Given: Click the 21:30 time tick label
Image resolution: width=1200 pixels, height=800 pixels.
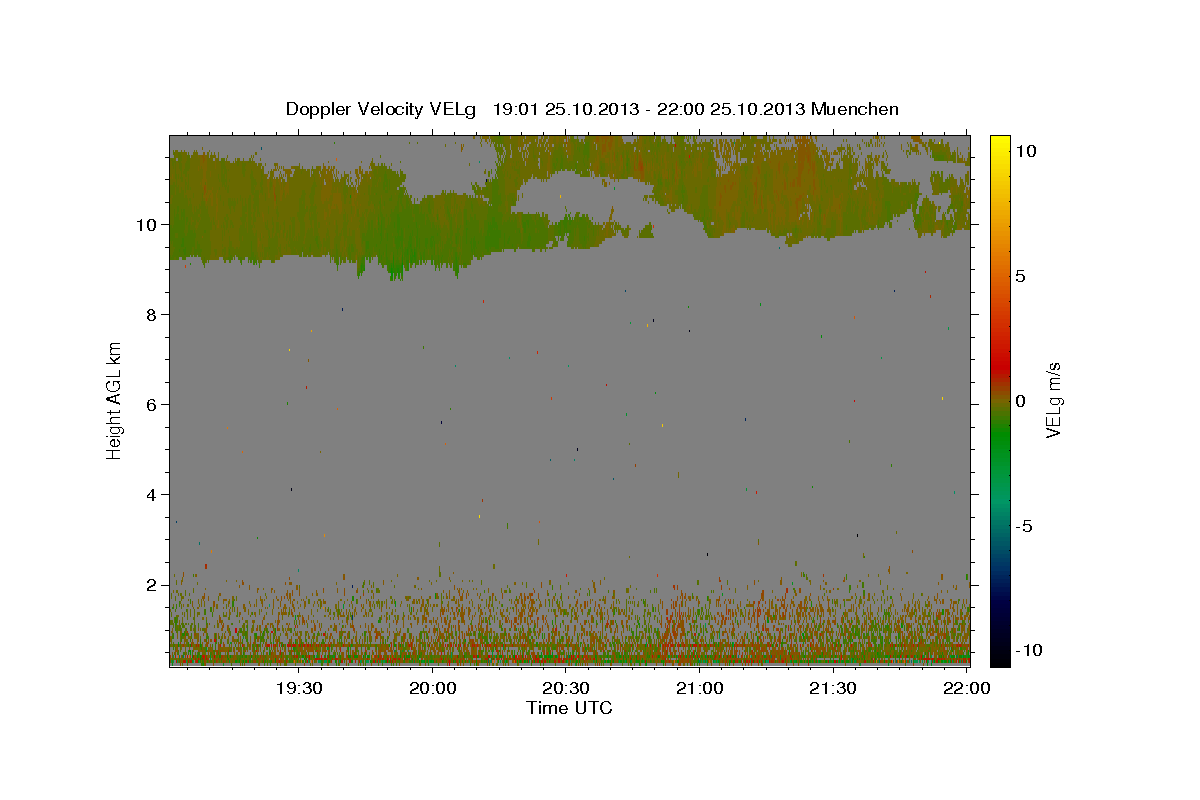Looking at the screenshot, I should 833,688.
